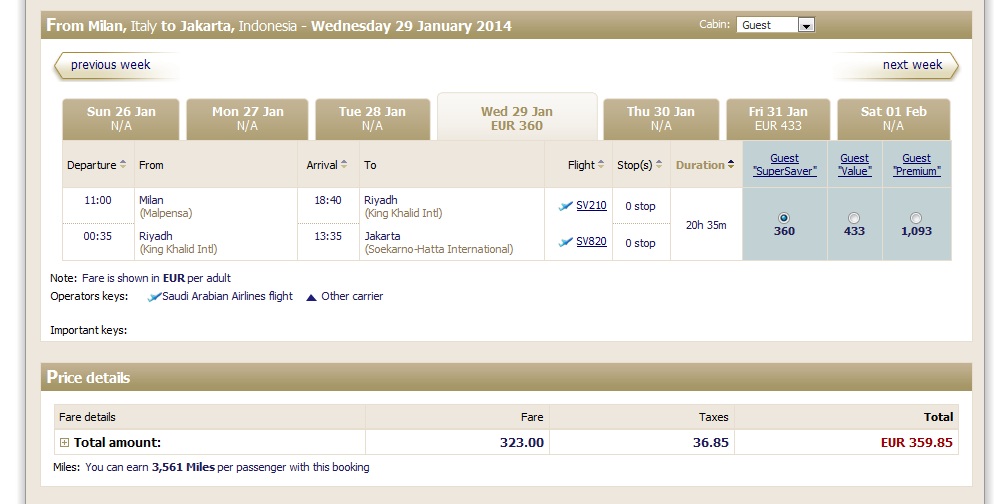Sort by Duration column arrows
This screenshot has width=1003, height=504.
click(x=731, y=164)
